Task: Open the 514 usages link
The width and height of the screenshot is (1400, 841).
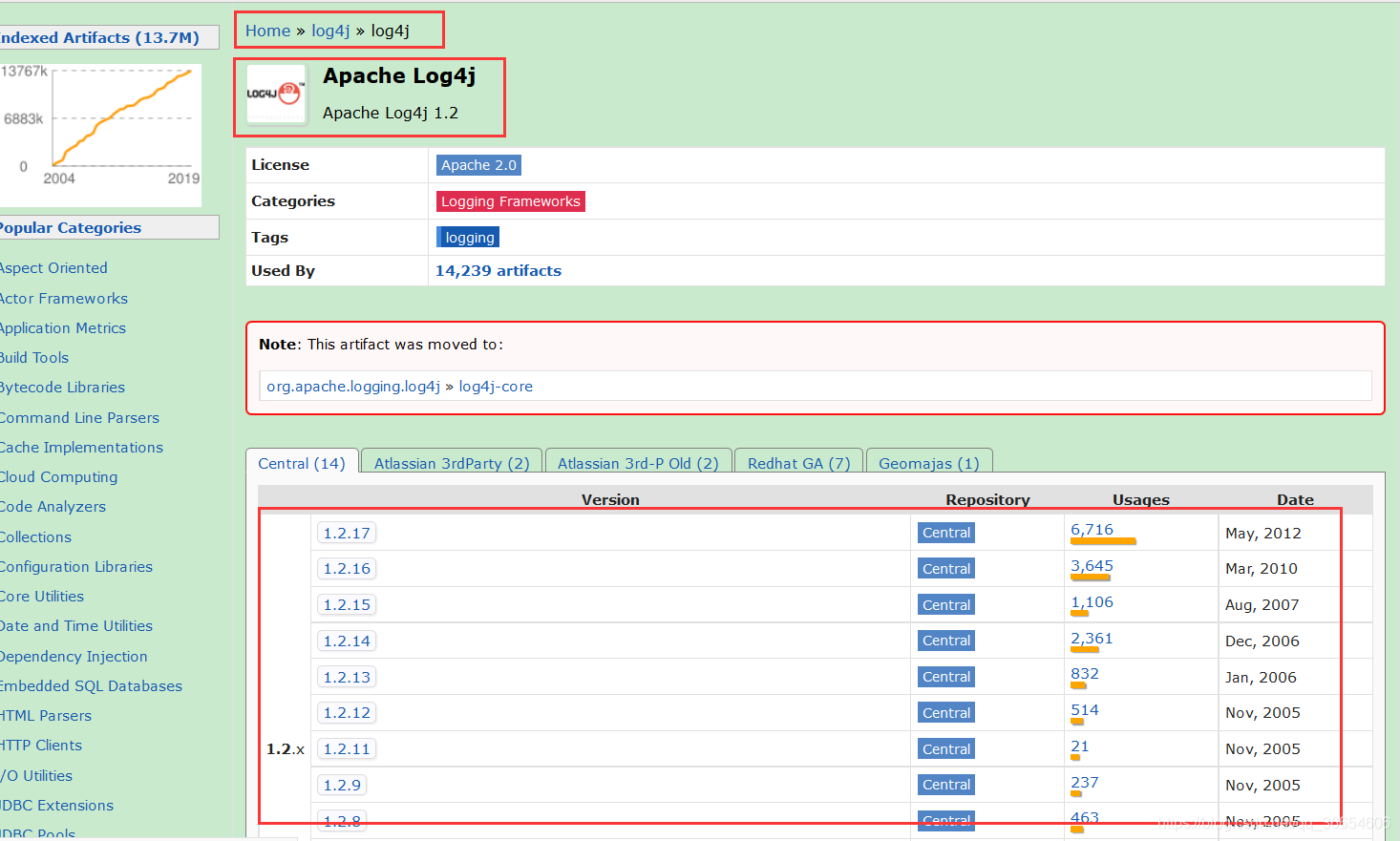Action: point(1085,710)
